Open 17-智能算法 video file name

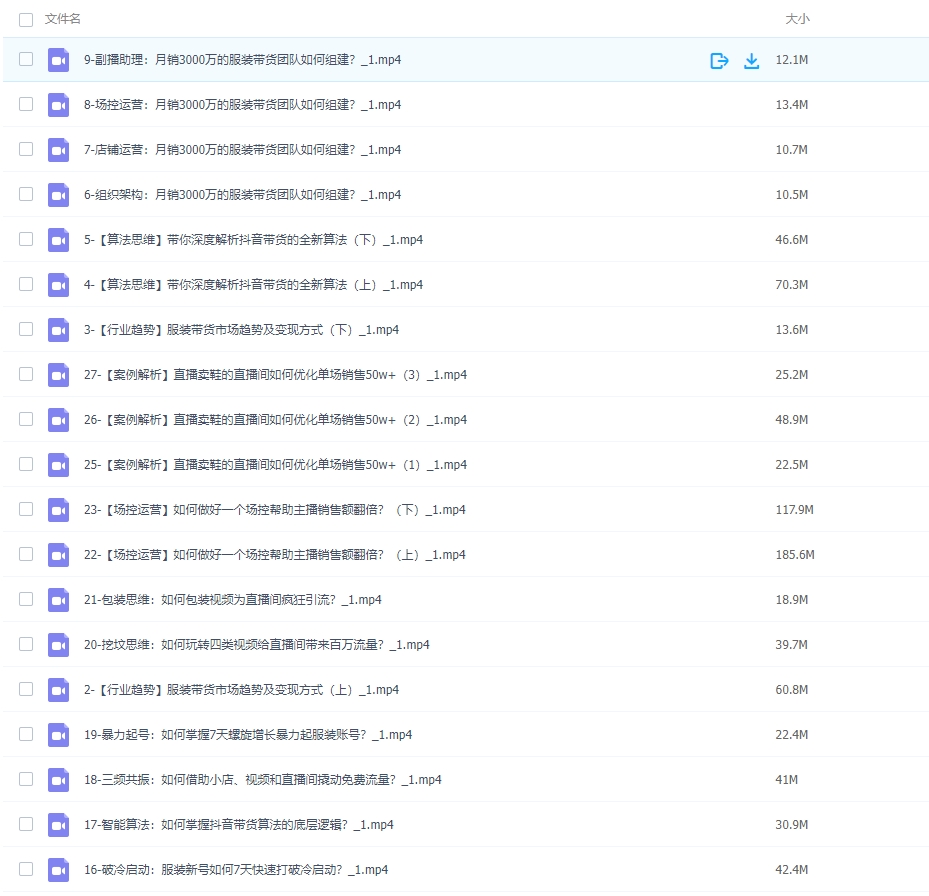click(x=238, y=825)
